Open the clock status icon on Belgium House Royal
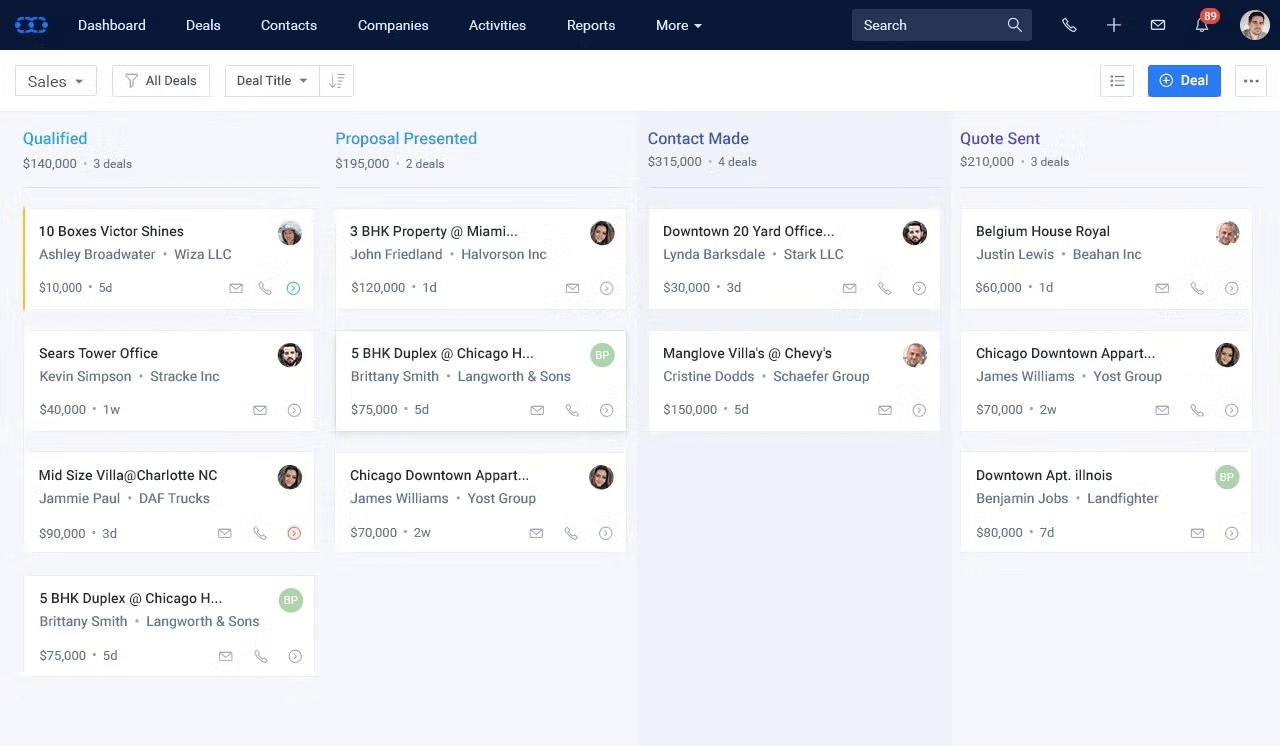 coord(1232,287)
